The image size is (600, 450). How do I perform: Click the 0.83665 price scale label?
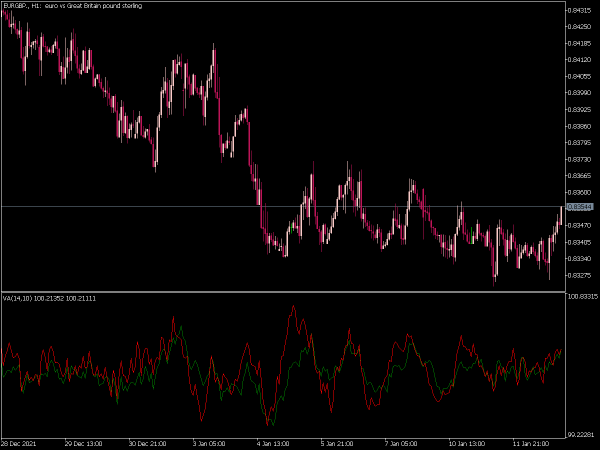point(580,176)
